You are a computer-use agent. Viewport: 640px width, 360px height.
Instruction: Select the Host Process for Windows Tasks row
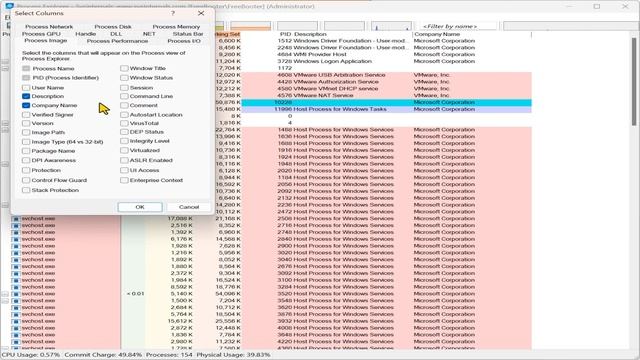[x=387, y=109]
